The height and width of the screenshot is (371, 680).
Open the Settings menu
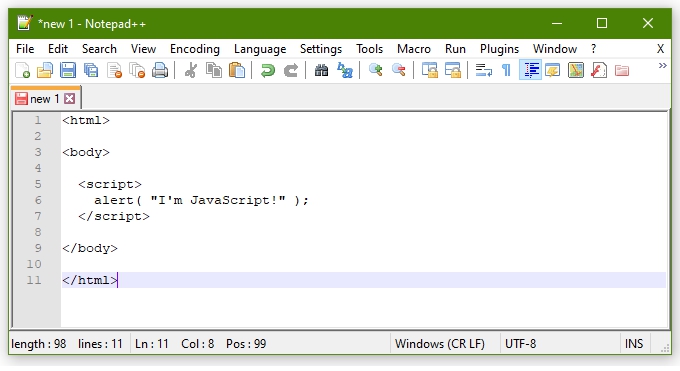321,49
